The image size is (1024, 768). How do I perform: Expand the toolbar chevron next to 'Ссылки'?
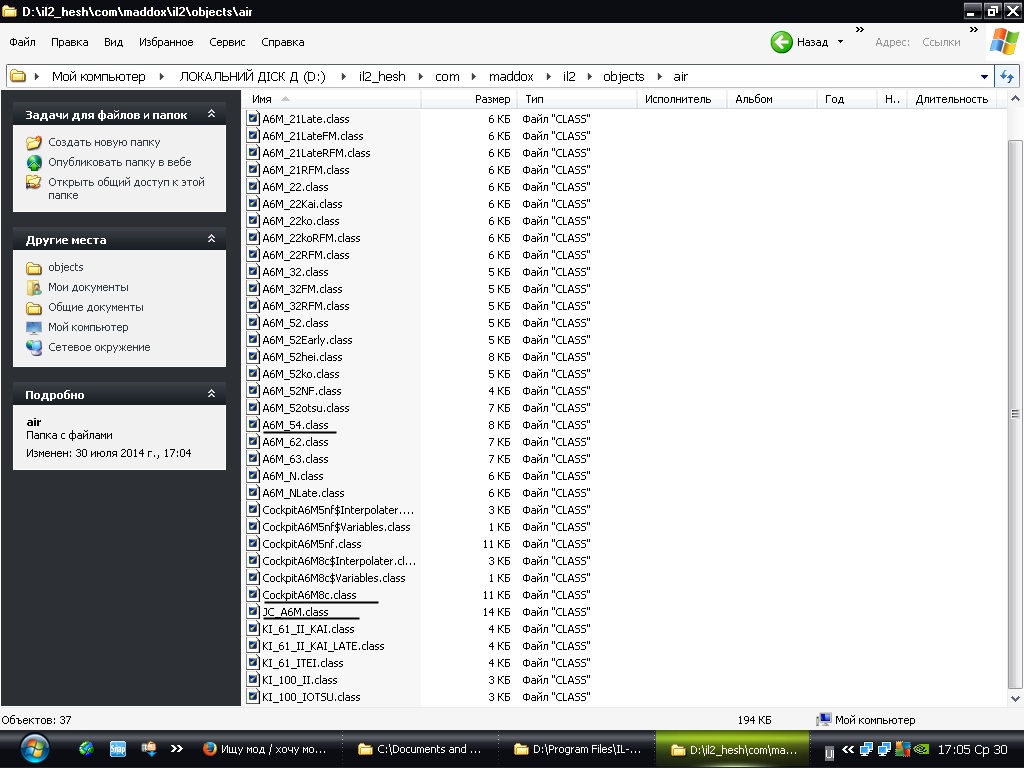(x=974, y=29)
